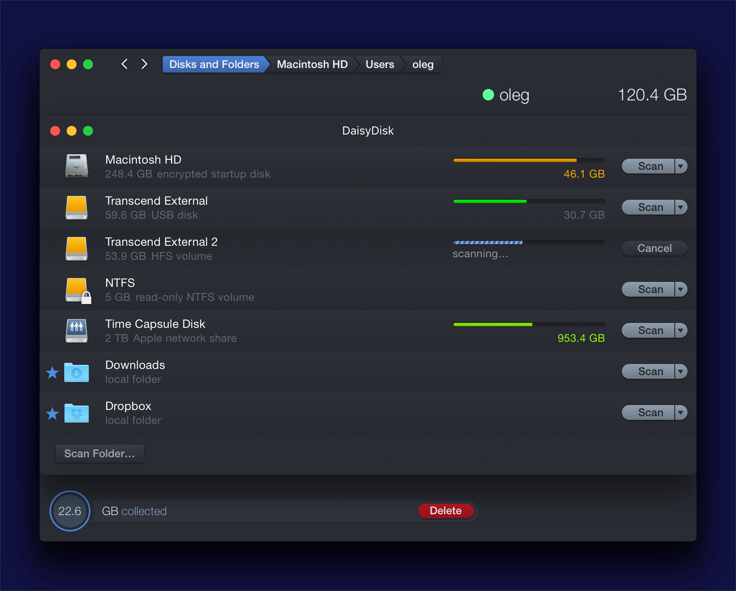Close the DaisyDisk disk list window
Viewport: 736px width, 591px height.
pyautogui.click(x=55, y=131)
